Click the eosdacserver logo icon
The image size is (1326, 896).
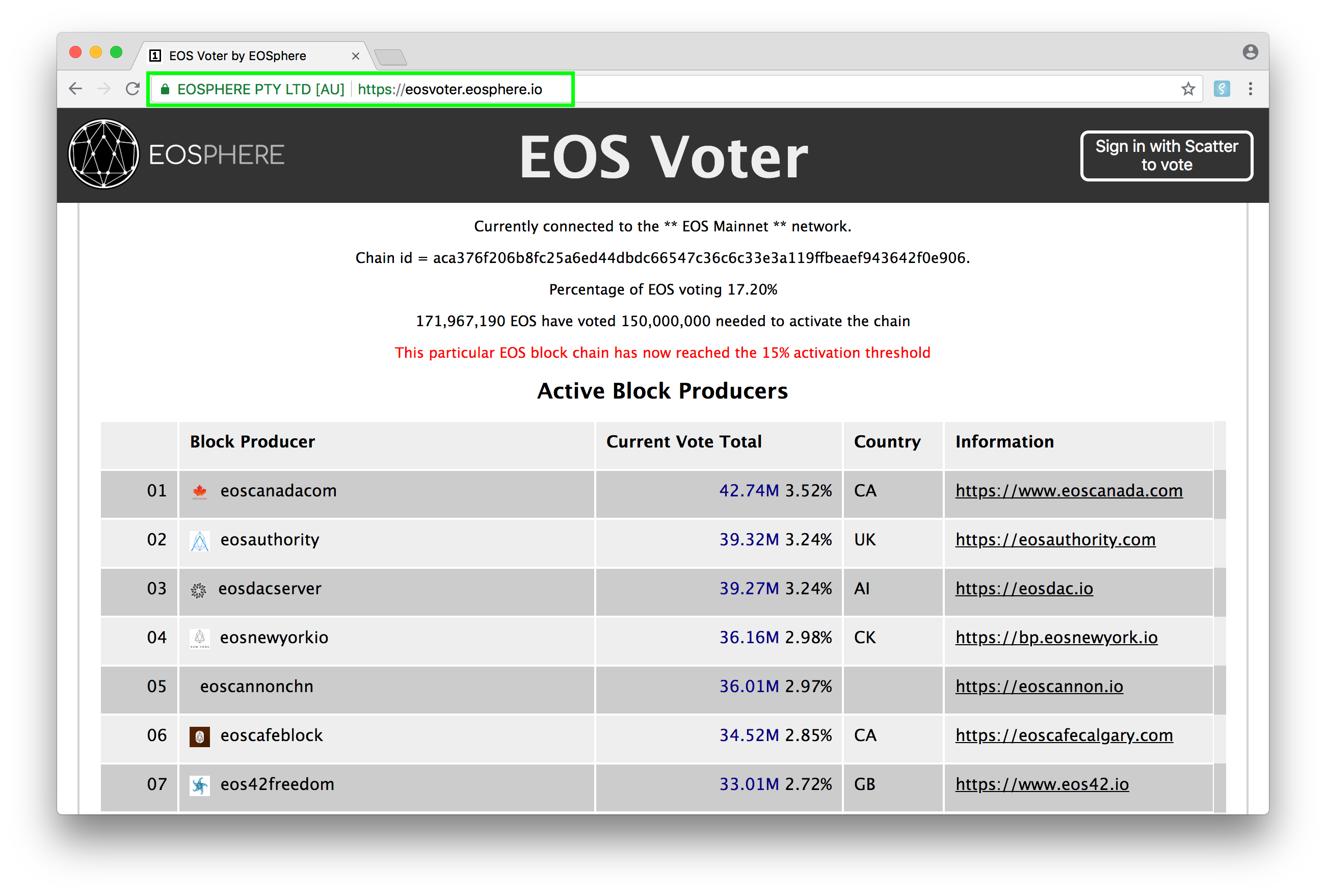[x=198, y=590]
